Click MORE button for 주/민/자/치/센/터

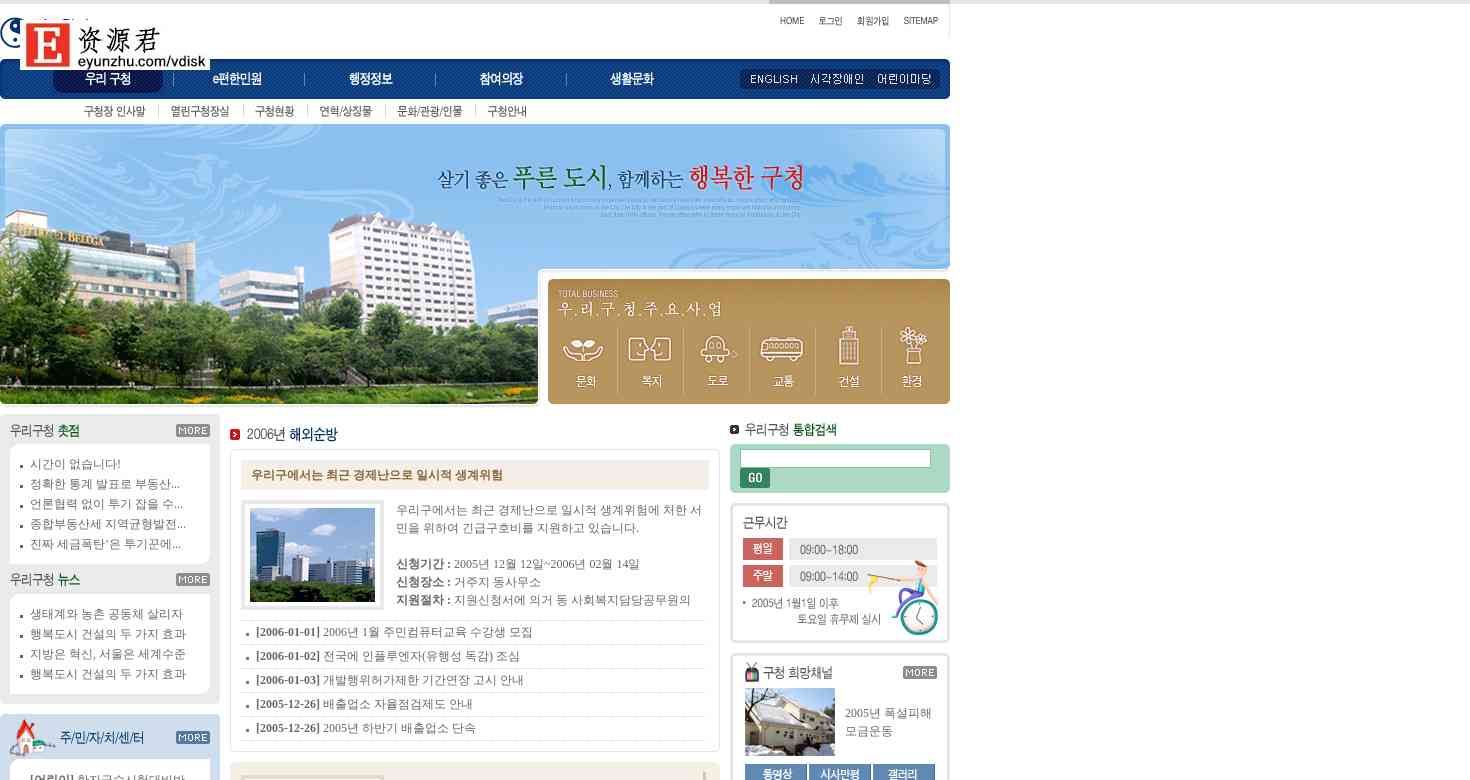point(193,738)
